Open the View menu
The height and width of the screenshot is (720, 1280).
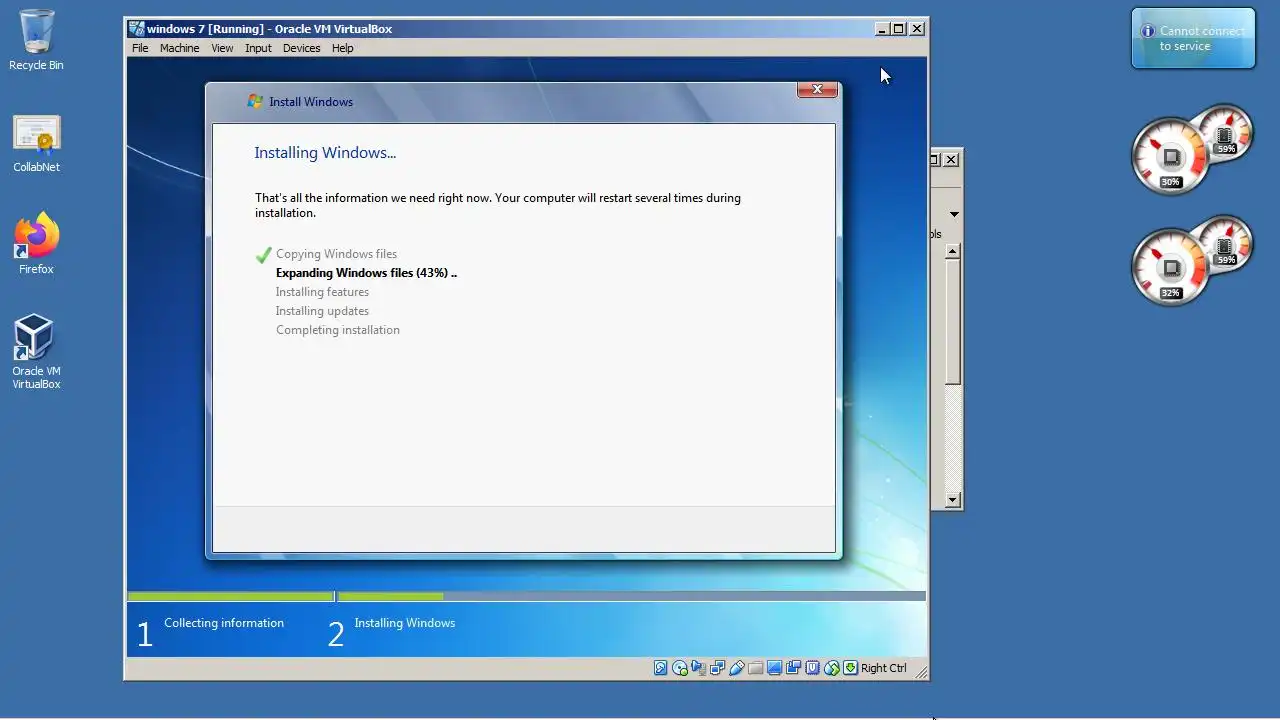tap(222, 48)
